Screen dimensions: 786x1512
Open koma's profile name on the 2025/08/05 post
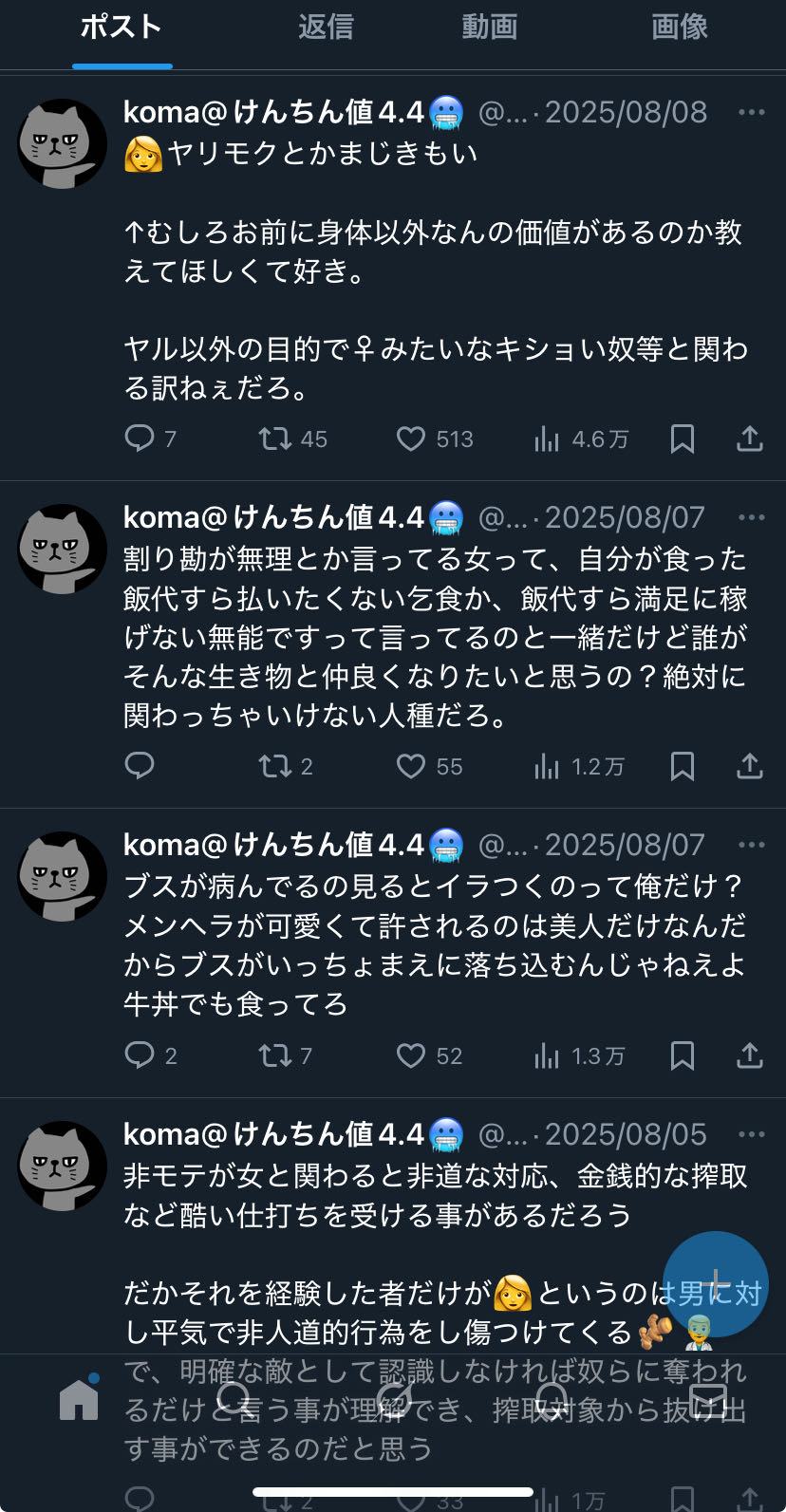coord(273,1134)
